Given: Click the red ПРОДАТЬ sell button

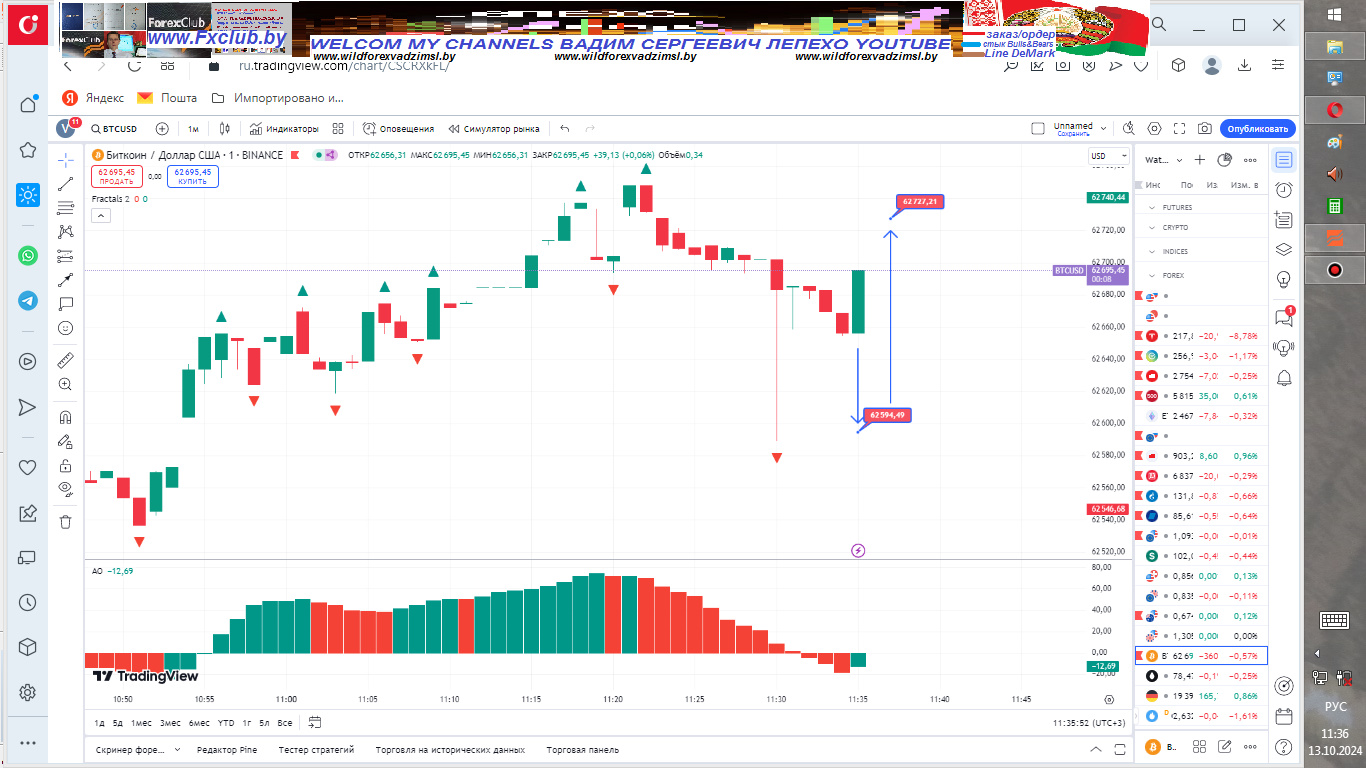Looking at the screenshot, I should pos(117,176).
